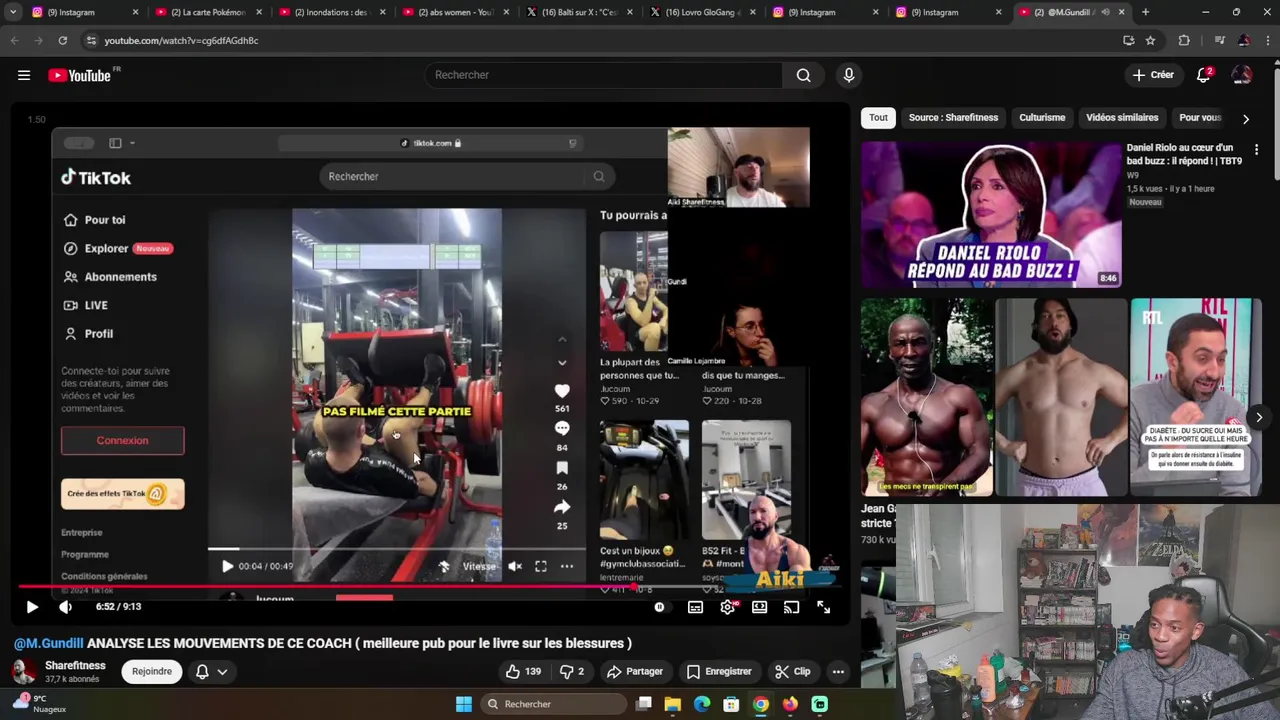The width and height of the screenshot is (1280, 720).
Task: Open more actions menu beside Clip
Action: point(838,671)
